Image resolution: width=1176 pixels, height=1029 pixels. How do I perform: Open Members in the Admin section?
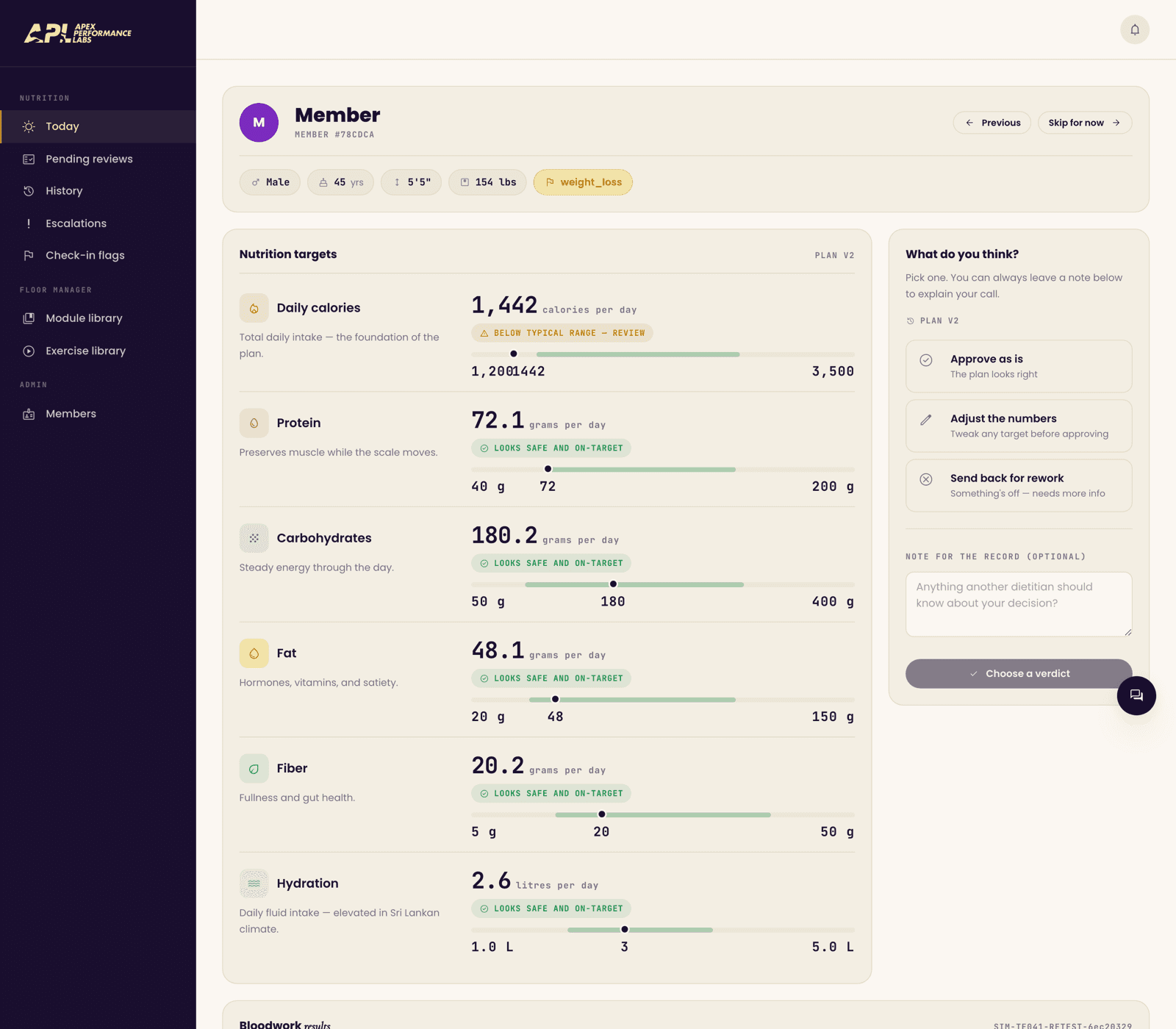(x=98, y=414)
